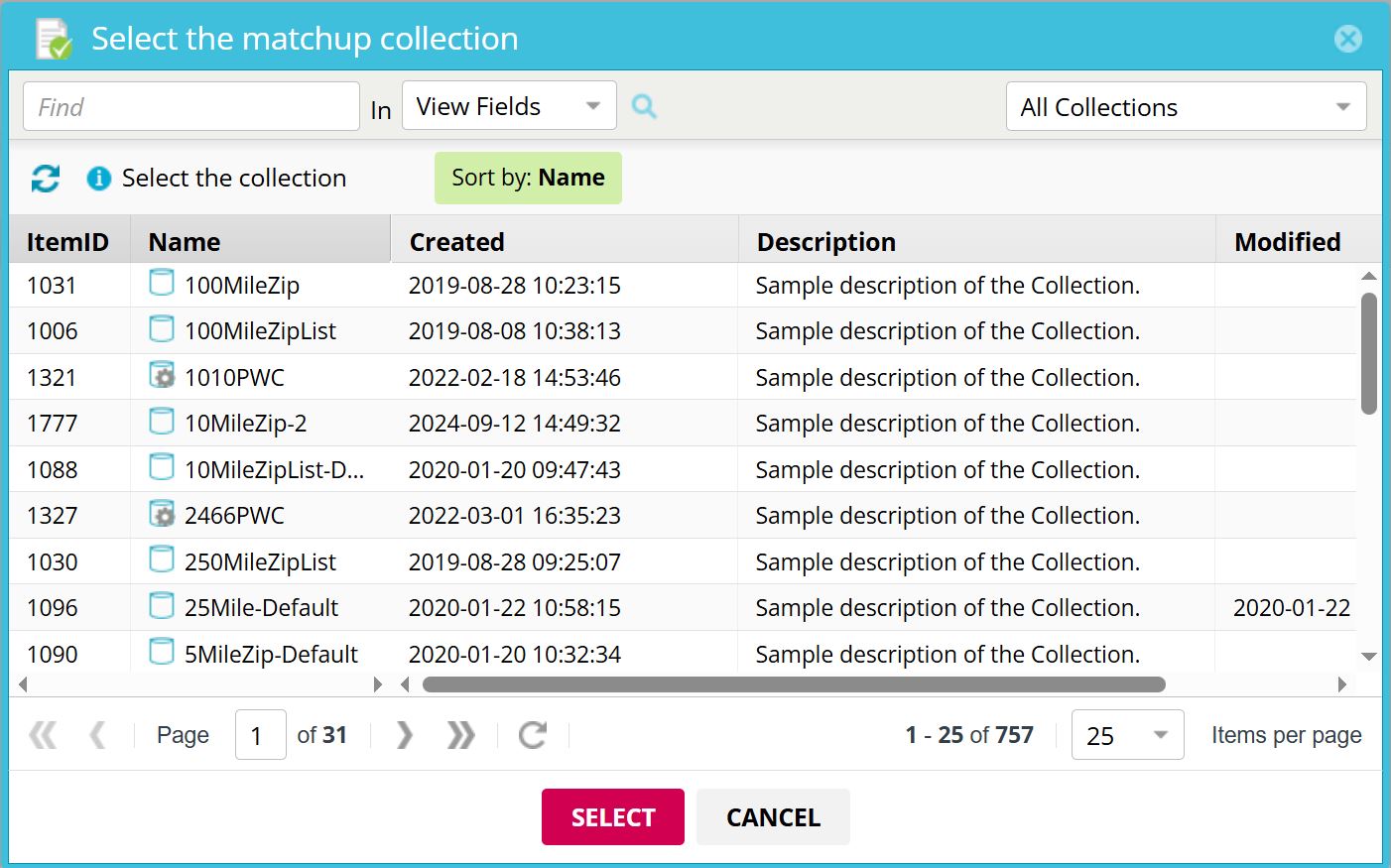
Task: Click the collection icon for 10MileZip-2
Action: [162, 421]
